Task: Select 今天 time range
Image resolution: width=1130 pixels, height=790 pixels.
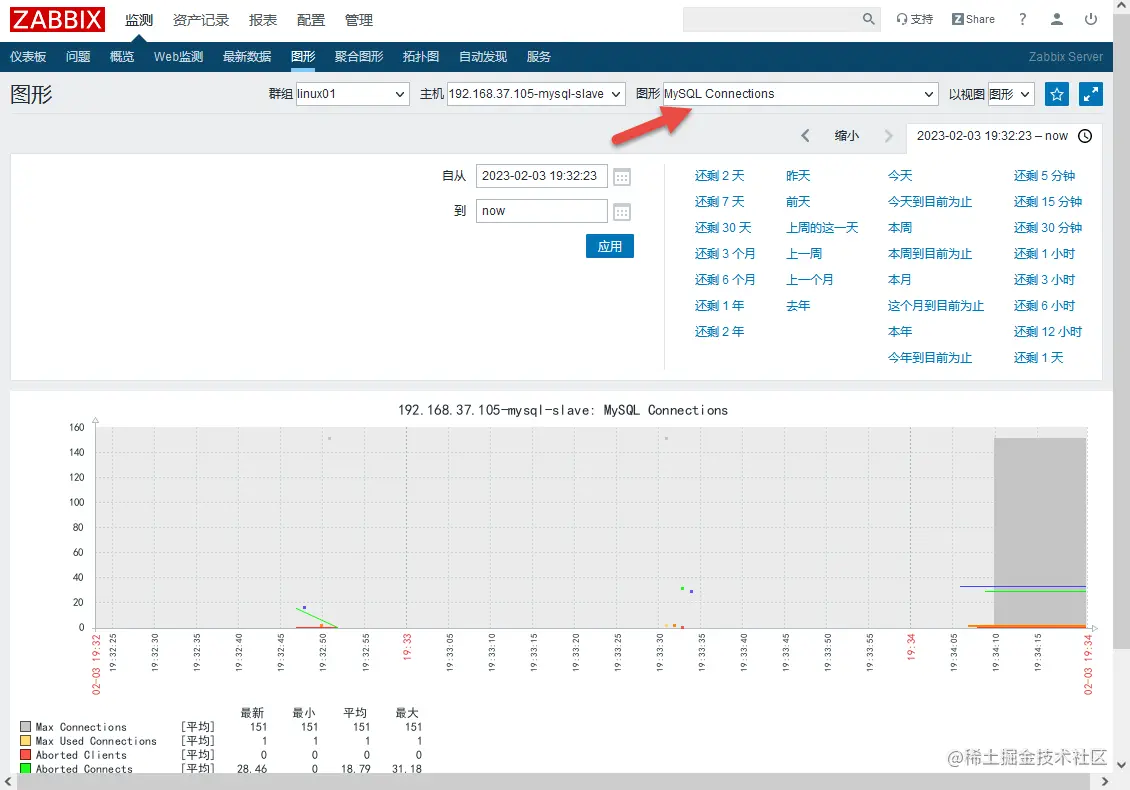Action: pyautogui.click(x=900, y=175)
